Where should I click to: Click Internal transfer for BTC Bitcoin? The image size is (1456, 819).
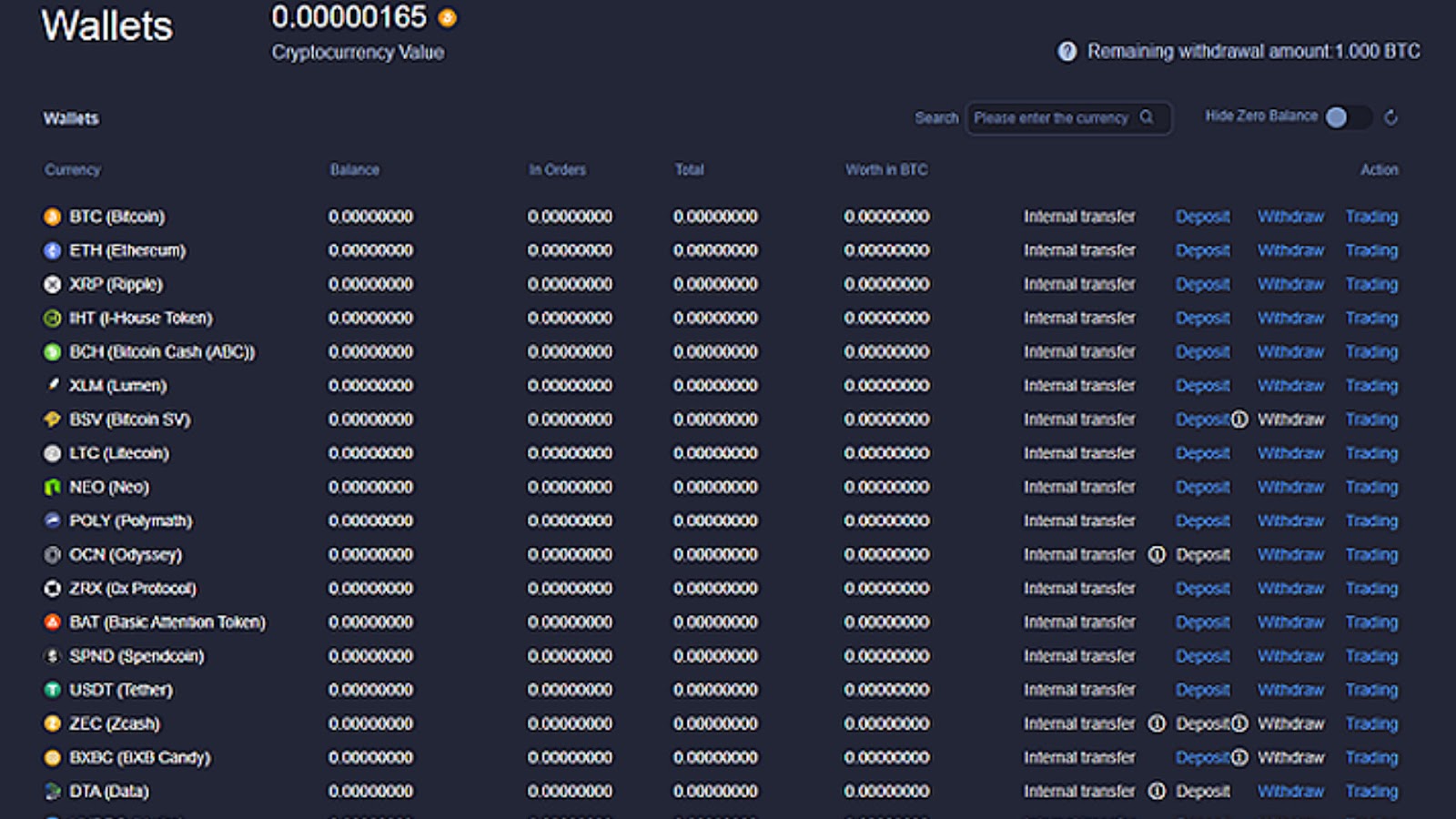point(1079,217)
